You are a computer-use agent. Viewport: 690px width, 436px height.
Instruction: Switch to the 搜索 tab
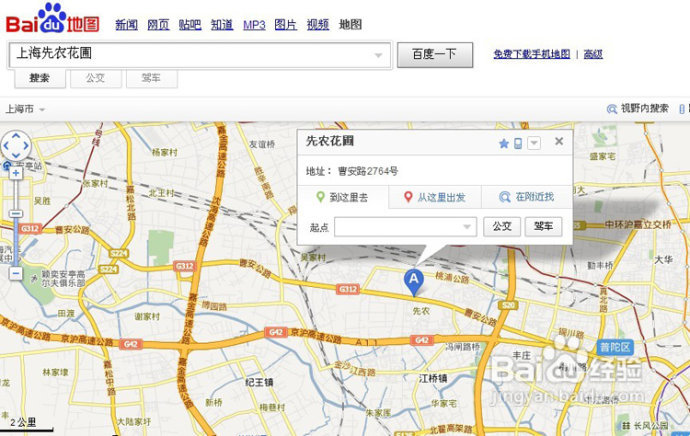(x=40, y=78)
